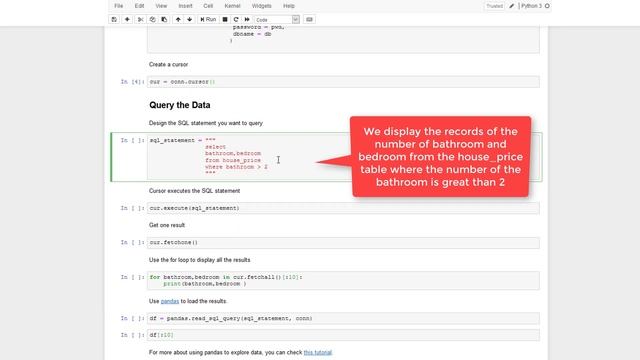The height and width of the screenshot is (360, 640).
Task: Paste cells below using the paste icon
Action: click(164, 20)
